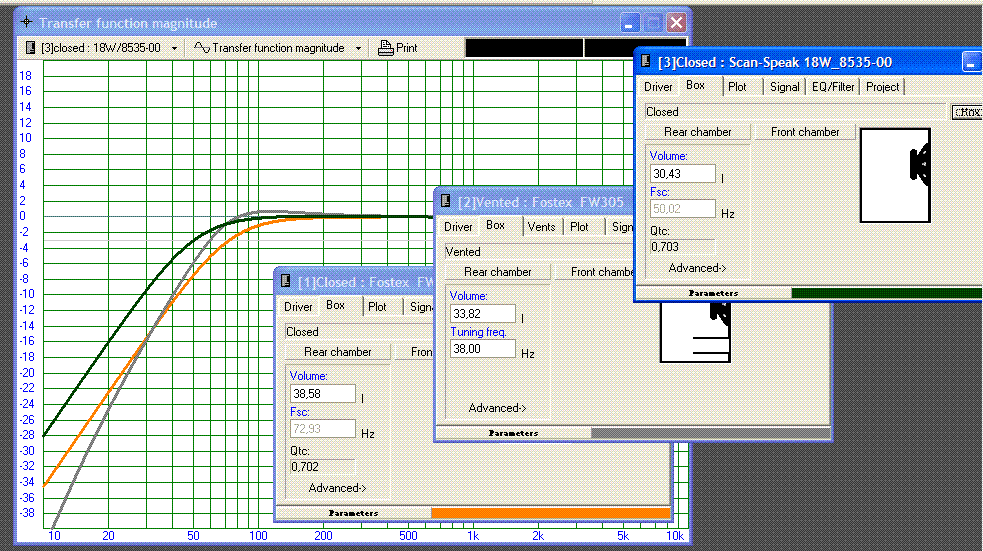Click Rear chamber button in [3]Closed Scan-Speak window
Image resolution: width=983 pixels, height=551 pixels.
[x=698, y=132]
